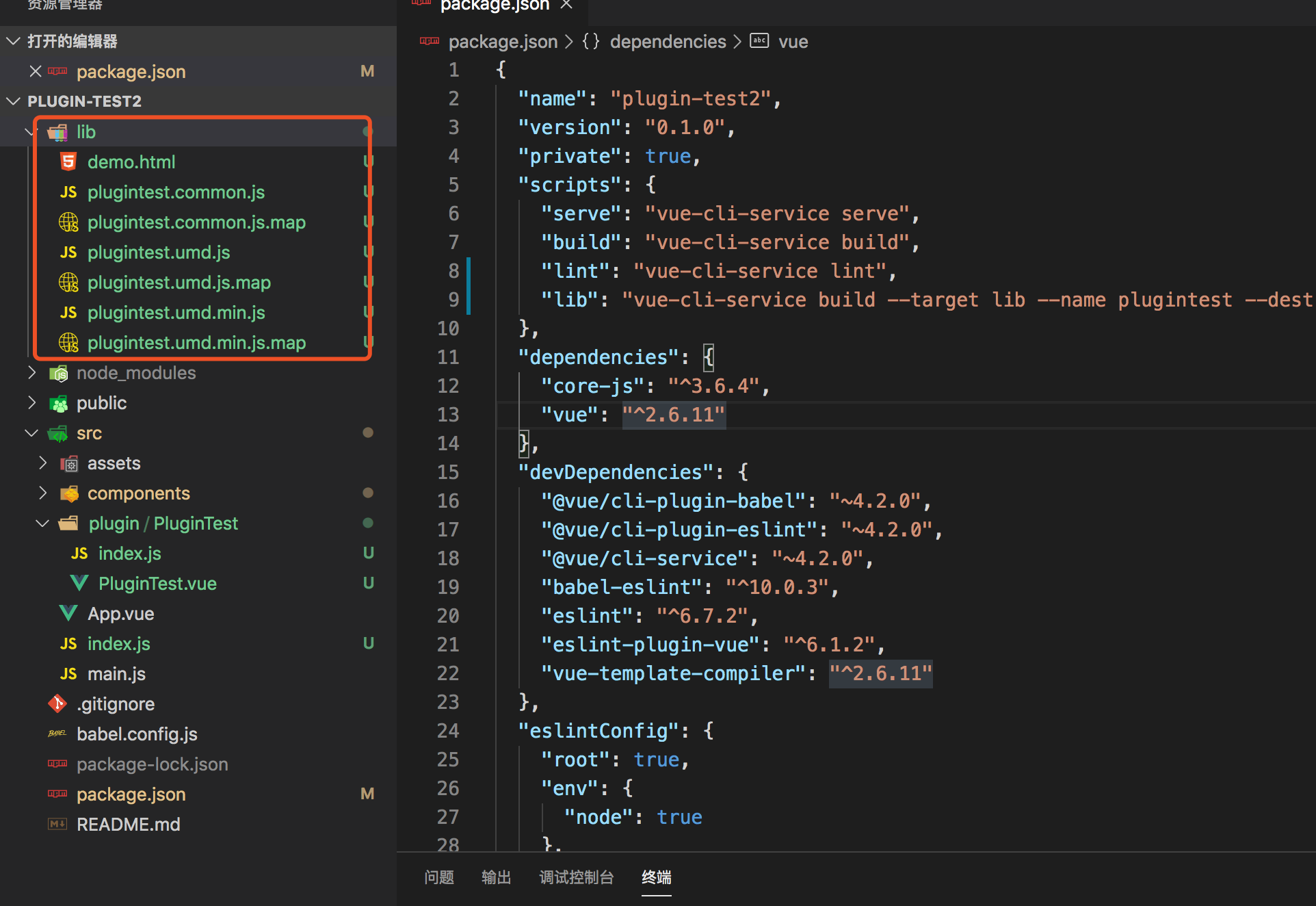Collapse the 打开的编辑器 section
The height and width of the screenshot is (906, 1316).
[x=13, y=41]
